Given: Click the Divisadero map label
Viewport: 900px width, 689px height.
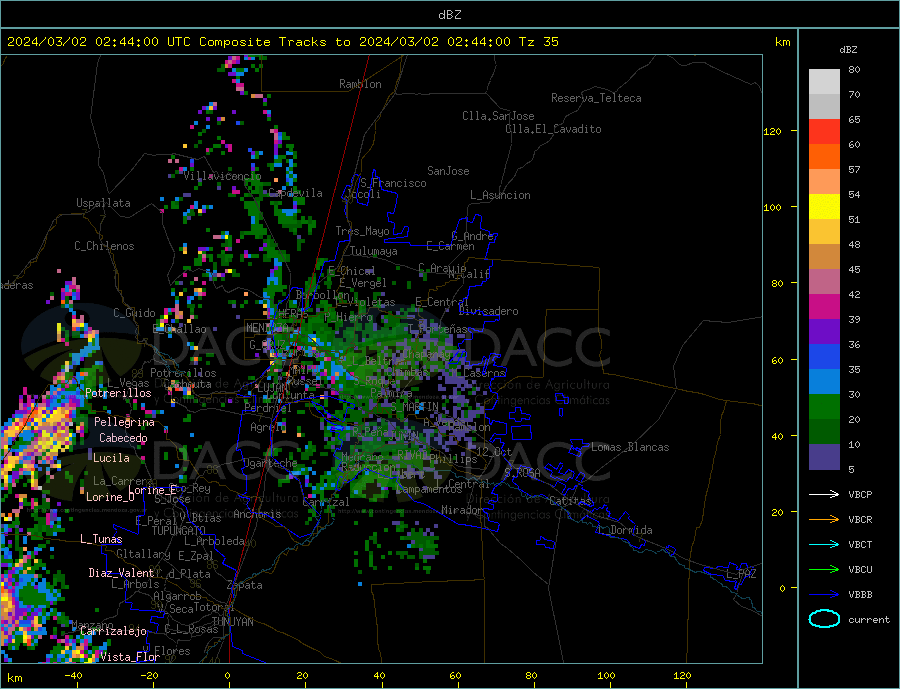Looking at the screenshot, I should 488,311.
